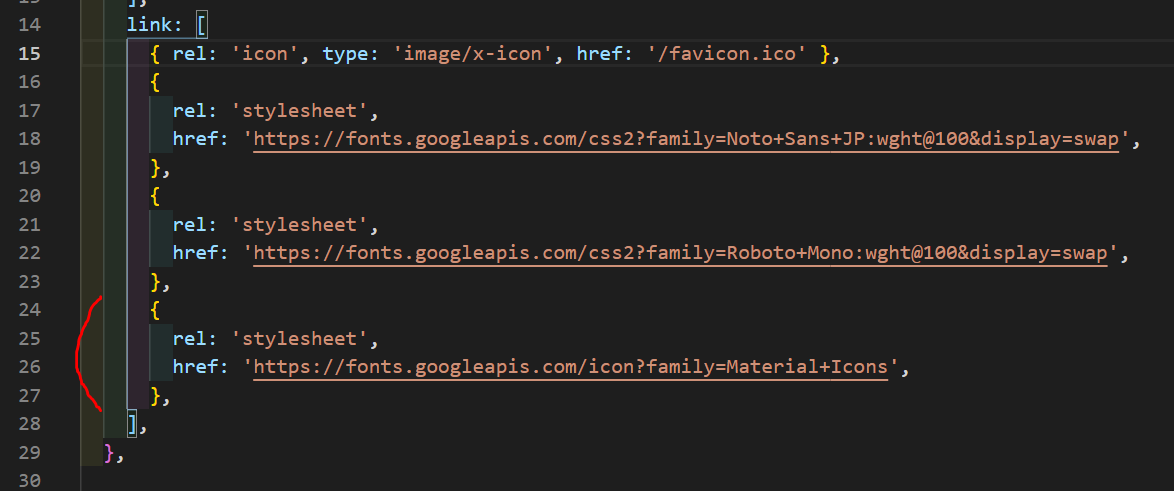Viewport: 1174px width, 491px height.
Task: Open the Material Icons googleapis URL
Action: click(x=570, y=367)
